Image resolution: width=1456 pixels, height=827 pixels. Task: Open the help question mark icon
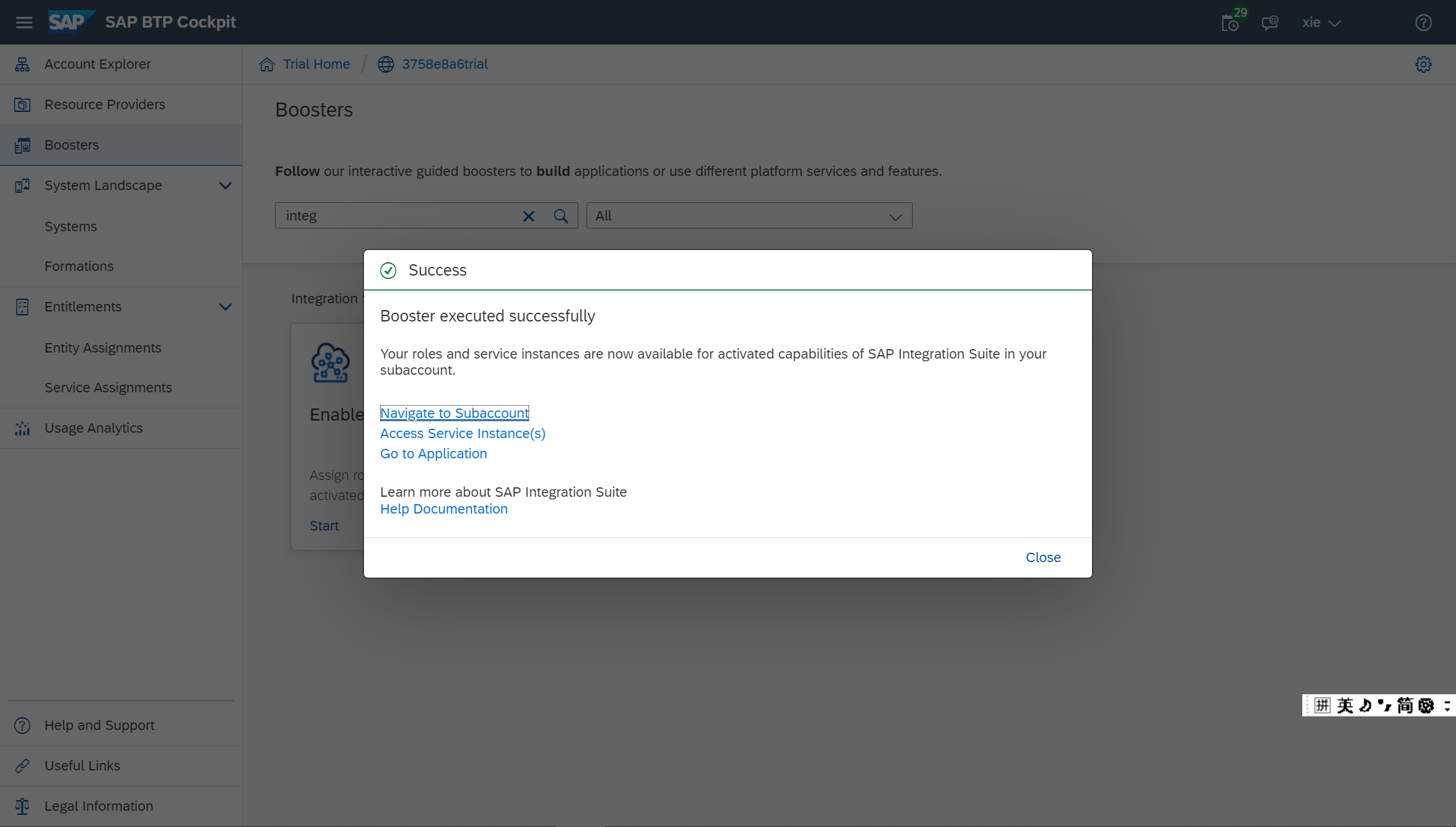tap(1424, 23)
